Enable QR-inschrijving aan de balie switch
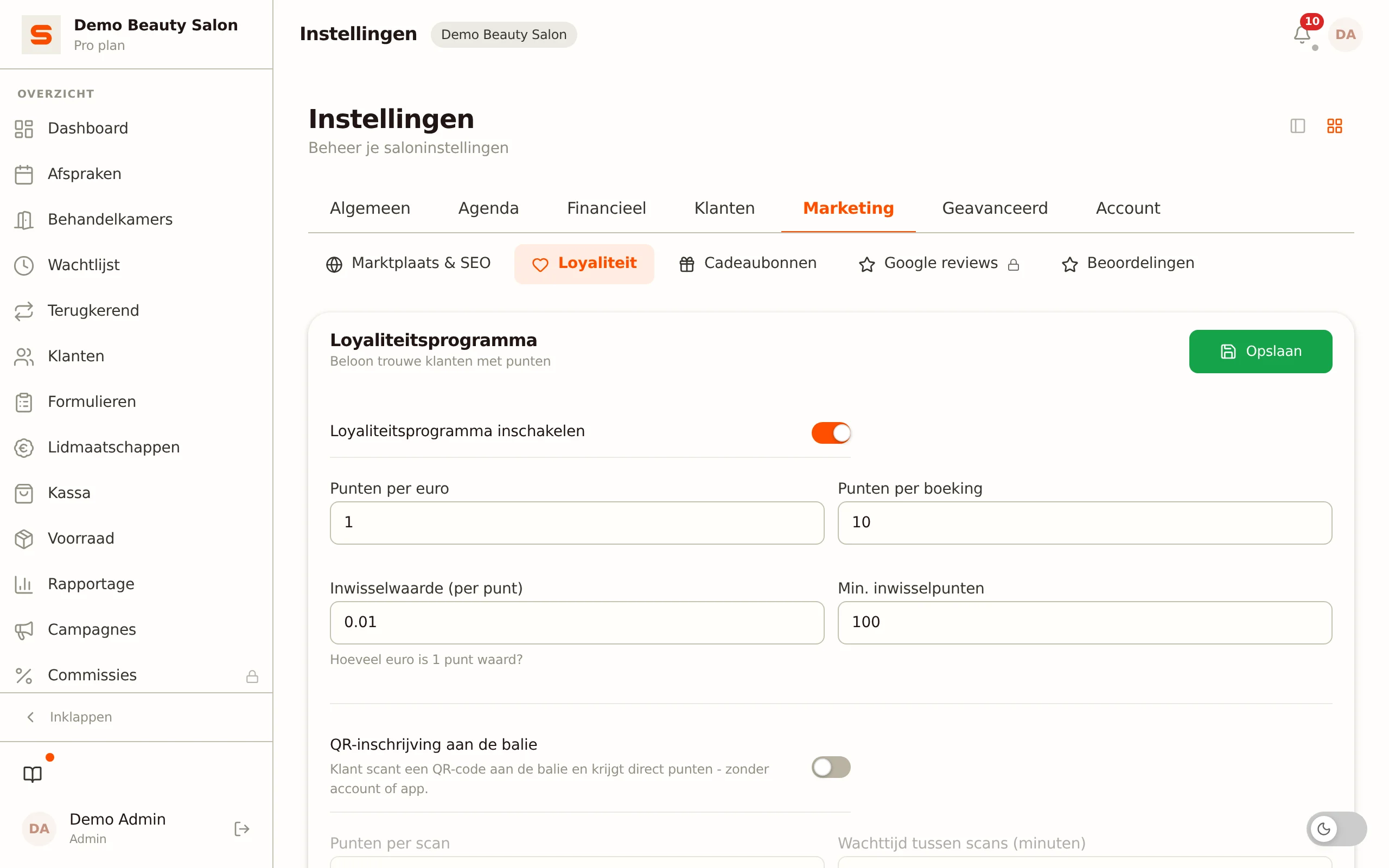The height and width of the screenshot is (868, 1389). tap(831, 767)
